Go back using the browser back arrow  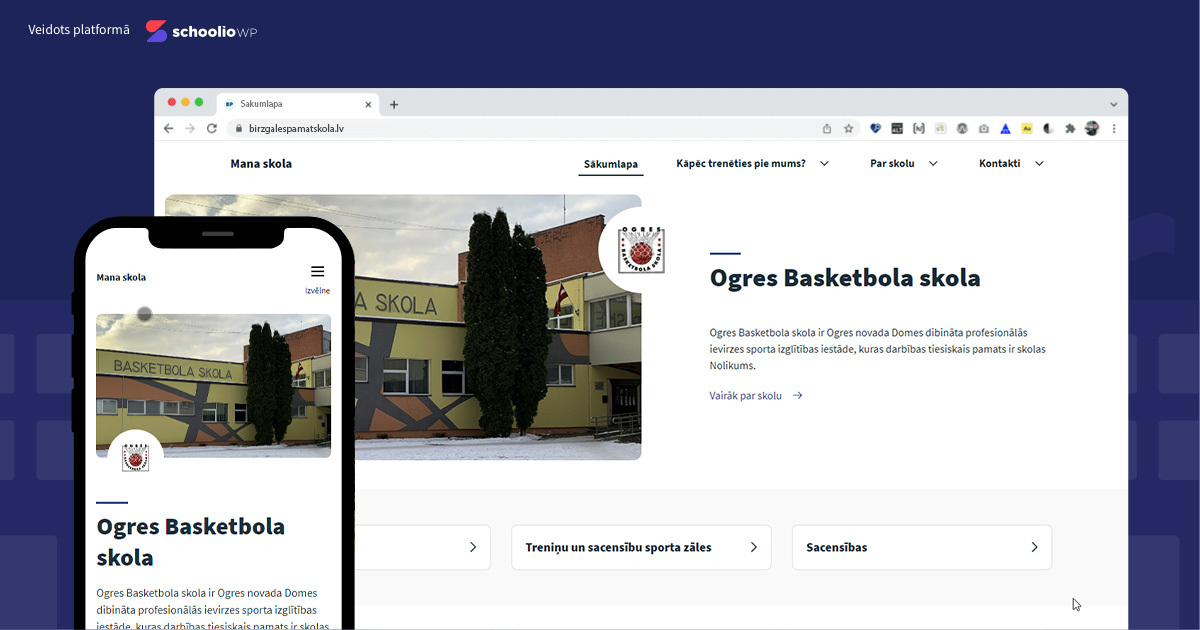(x=168, y=128)
